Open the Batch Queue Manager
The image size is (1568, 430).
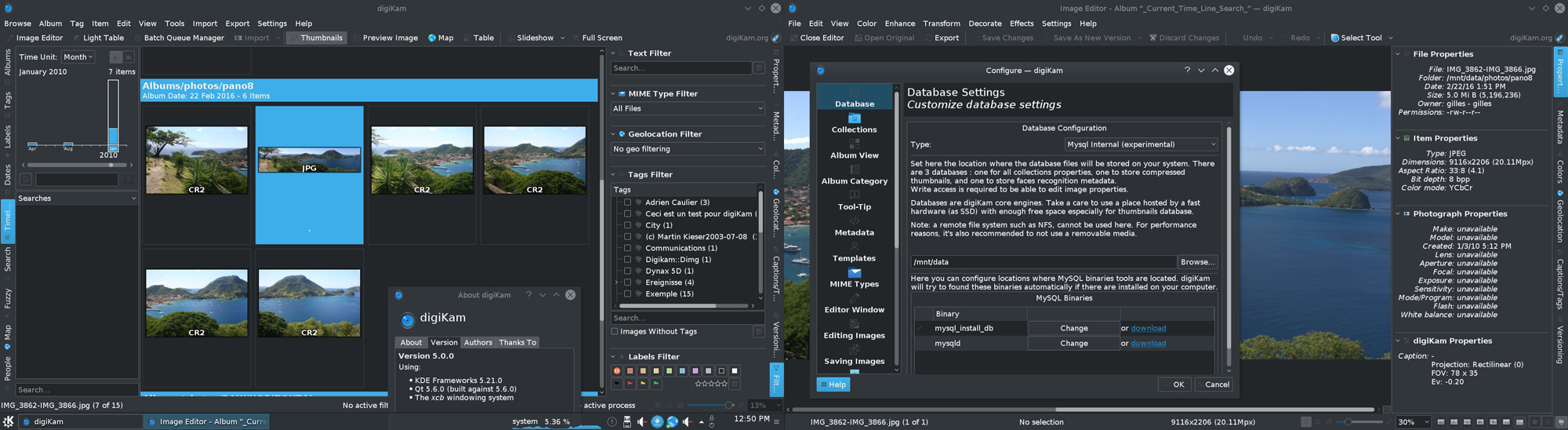coord(179,38)
